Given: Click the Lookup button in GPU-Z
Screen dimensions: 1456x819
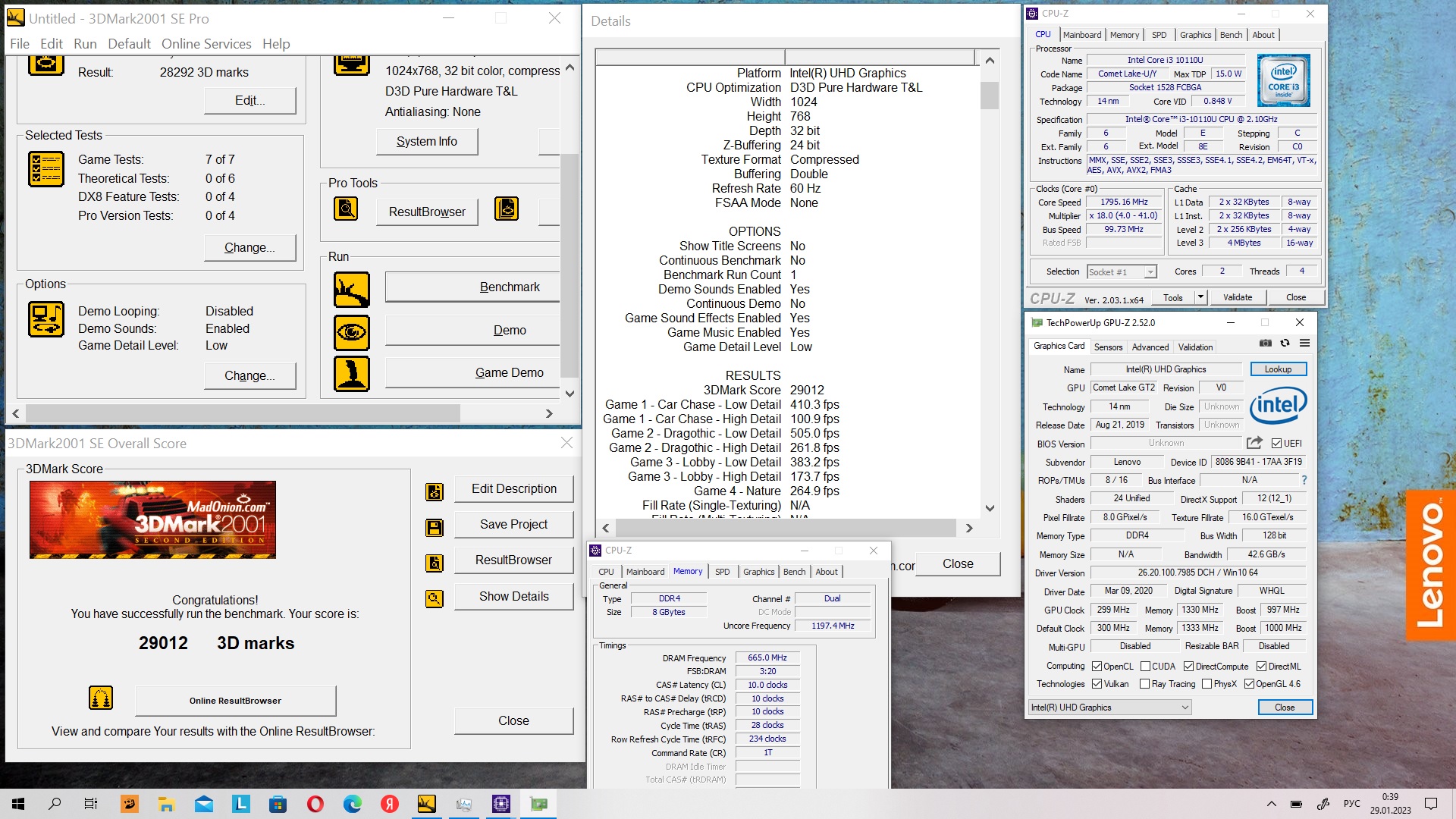Looking at the screenshot, I should 1278,369.
